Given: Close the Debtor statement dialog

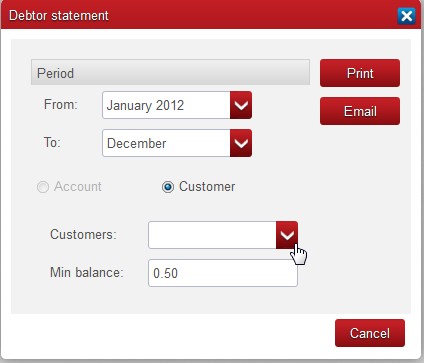Looking at the screenshot, I should point(406,16).
